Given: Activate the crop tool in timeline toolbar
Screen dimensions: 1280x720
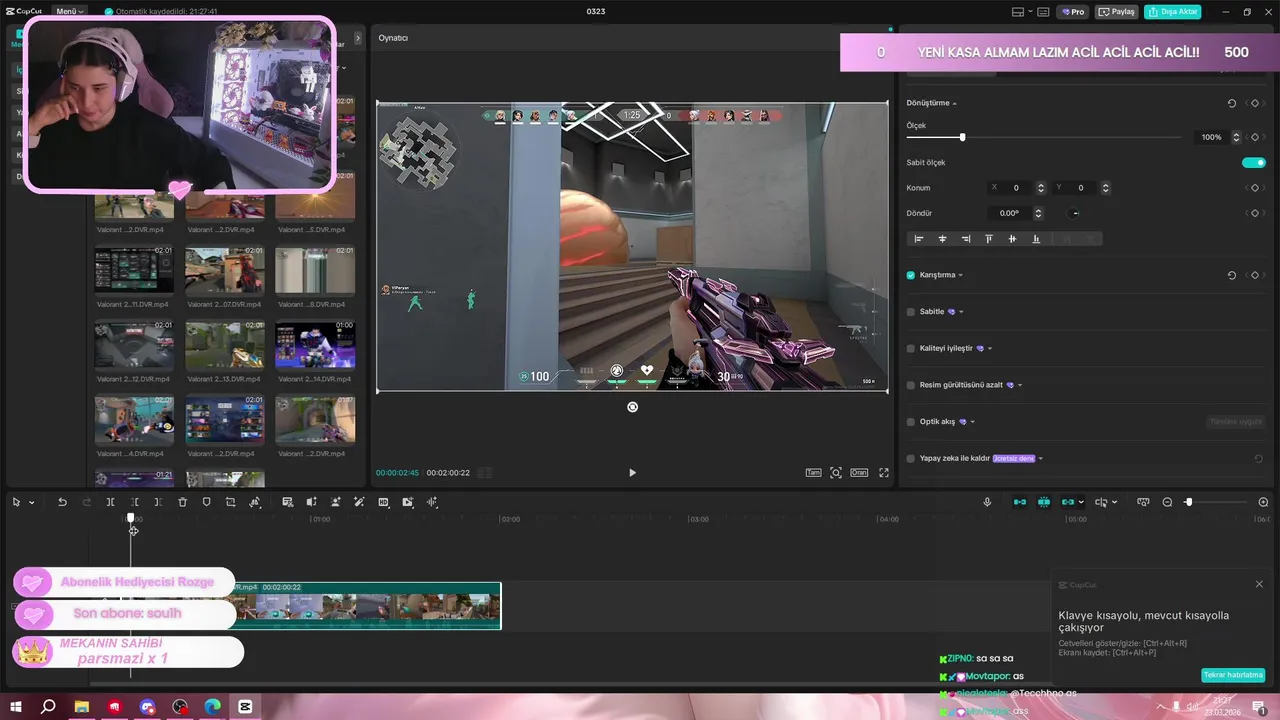Looking at the screenshot, I should pyautogui.click(x=230, y=502).
